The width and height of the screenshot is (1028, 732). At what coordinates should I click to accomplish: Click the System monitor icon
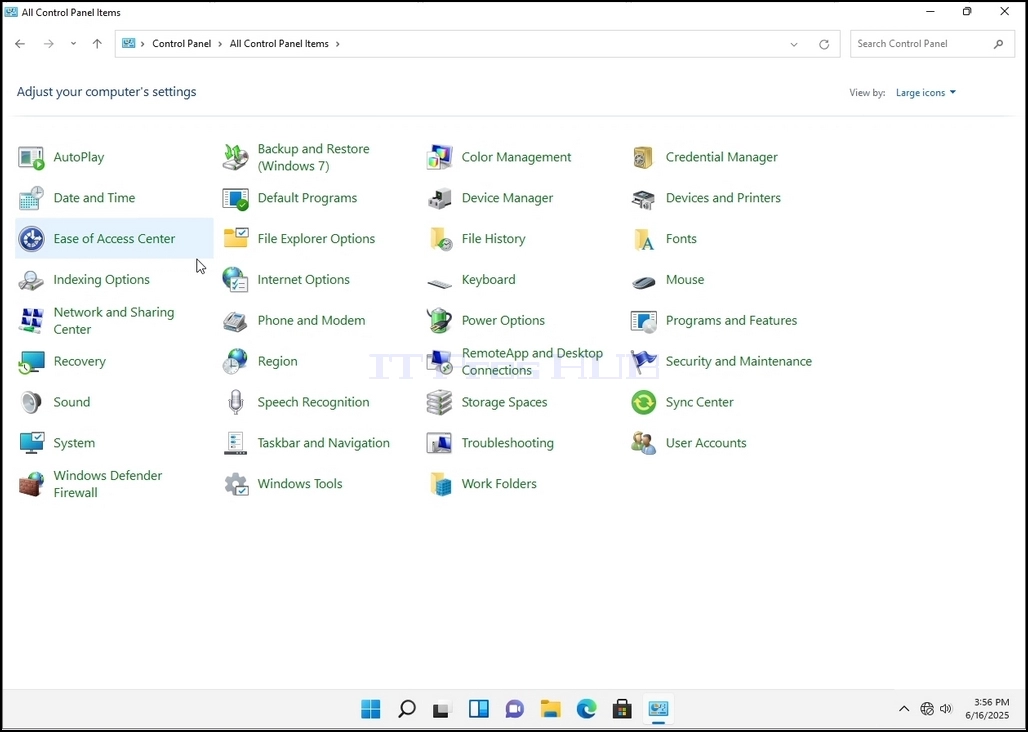pyautogui.click(x=31, y=443)
